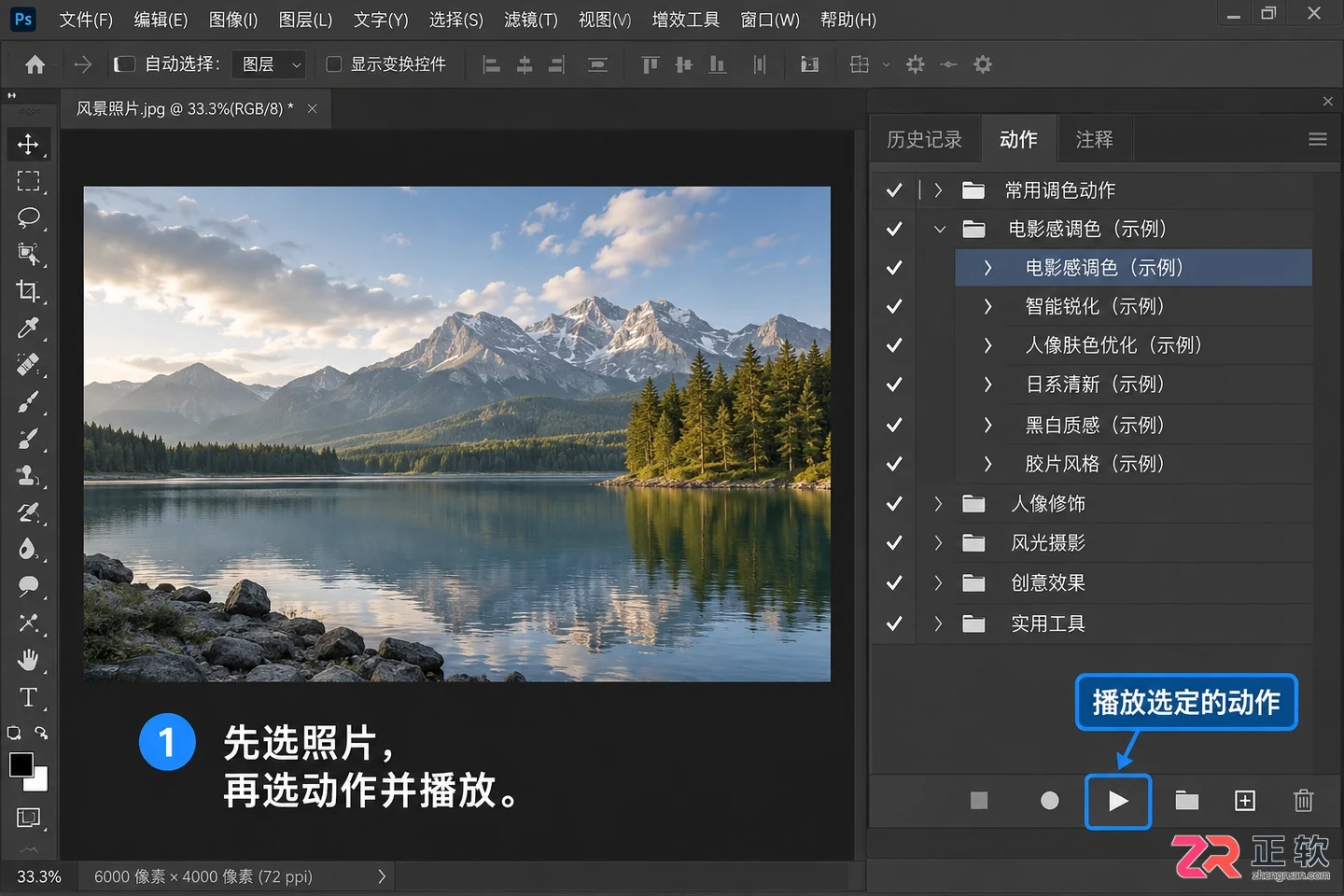
Task: Select the Move tool
Action: [x=28, y=145]
